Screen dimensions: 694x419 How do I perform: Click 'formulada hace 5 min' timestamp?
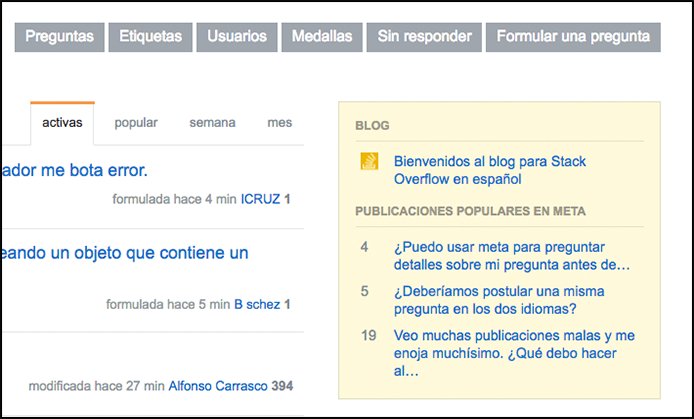pyautogui.click(x=168, y=304)
